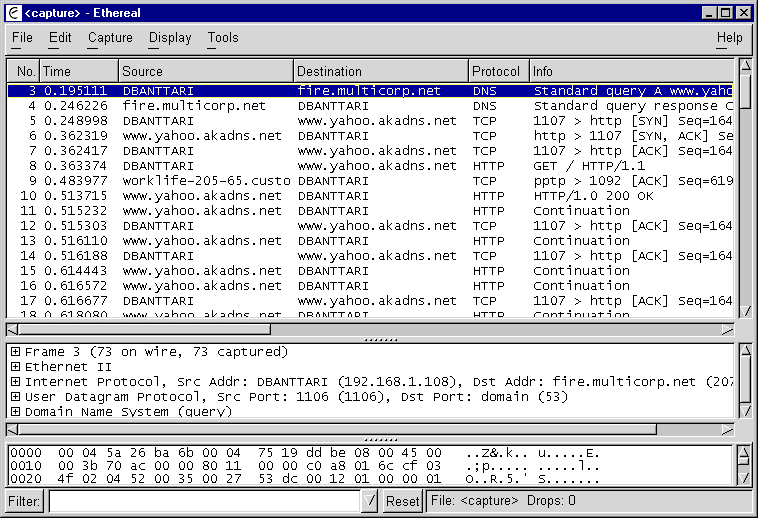The image size is (758, 518).
Task: Expand the Internet Protocol tree node
Action: coord(15,382)
